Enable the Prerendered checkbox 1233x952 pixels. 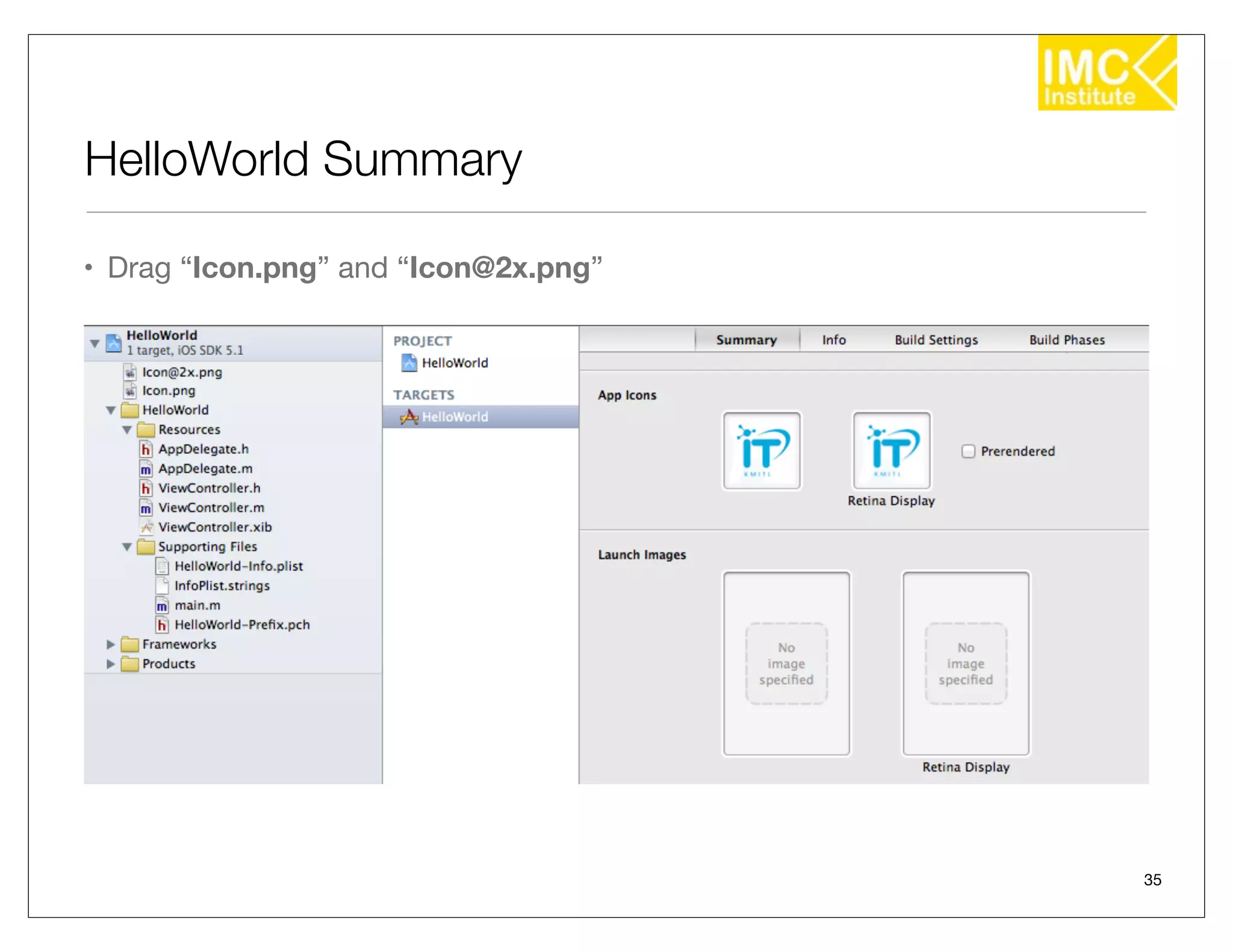tap(968, 451)
